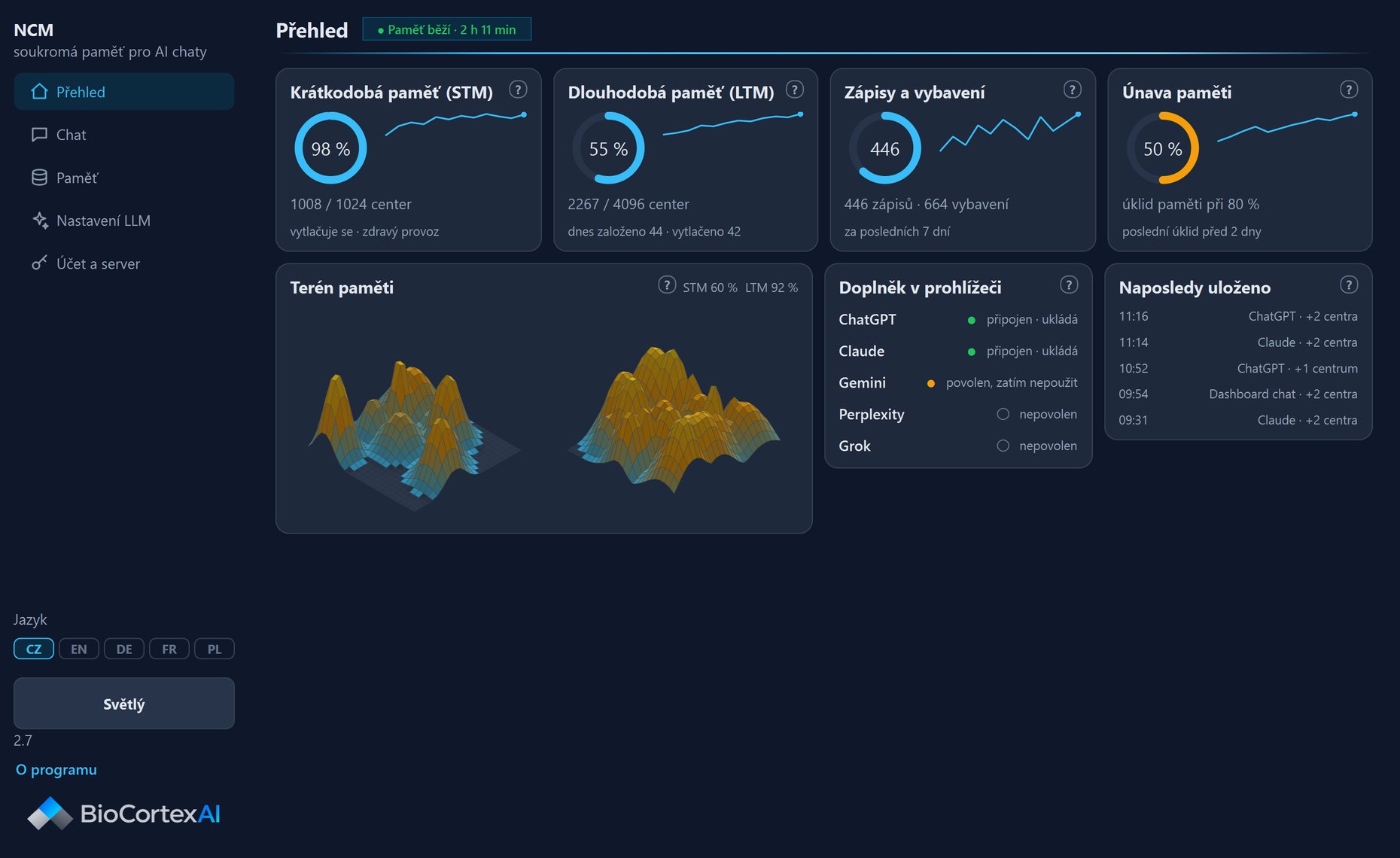The height and width of the screenshot is (858, 1400).
Task: Open help icon on Zápisy a vybavení
Action: 1072,90
